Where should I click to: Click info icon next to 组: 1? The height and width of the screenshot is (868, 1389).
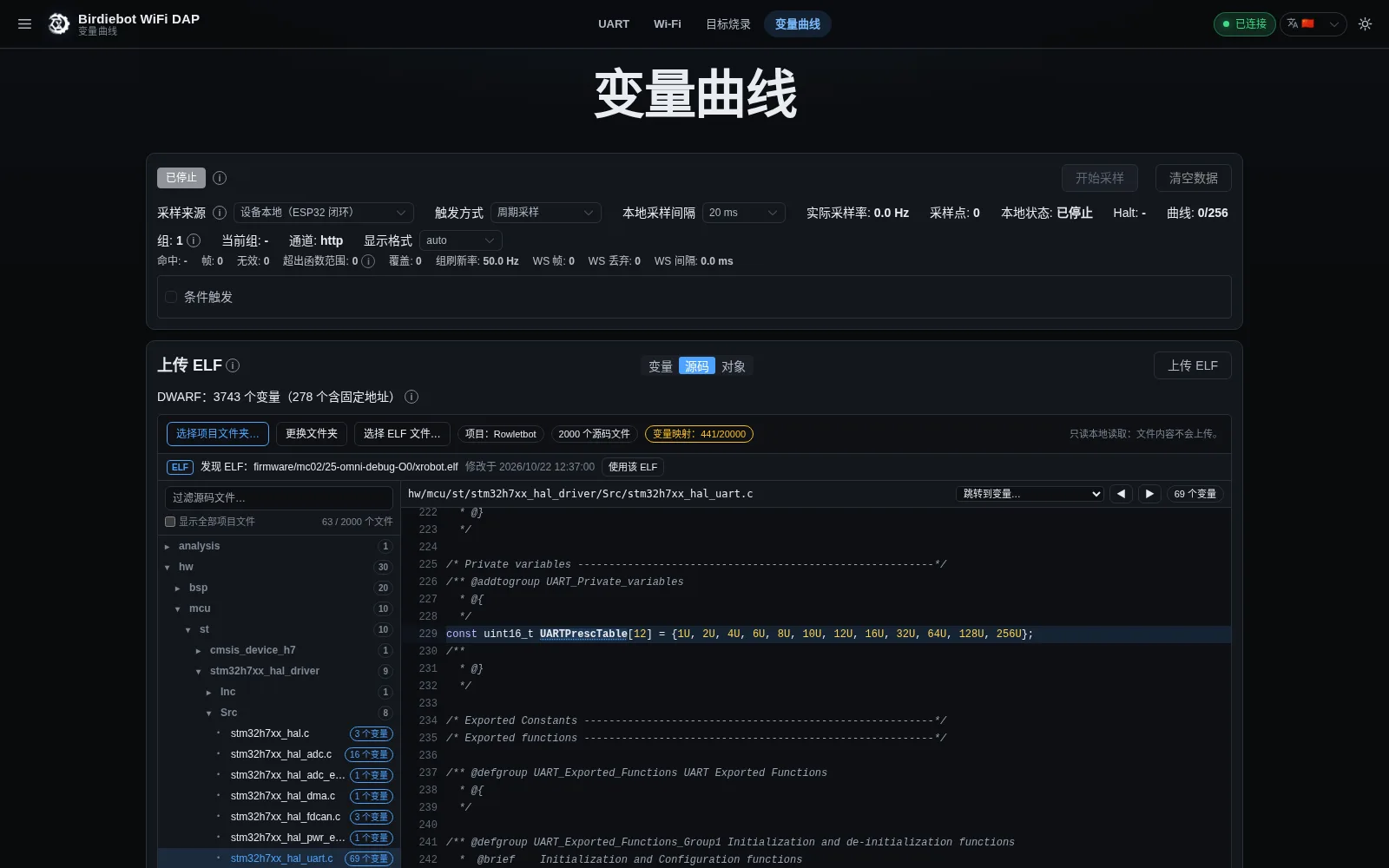coord(194,240)
